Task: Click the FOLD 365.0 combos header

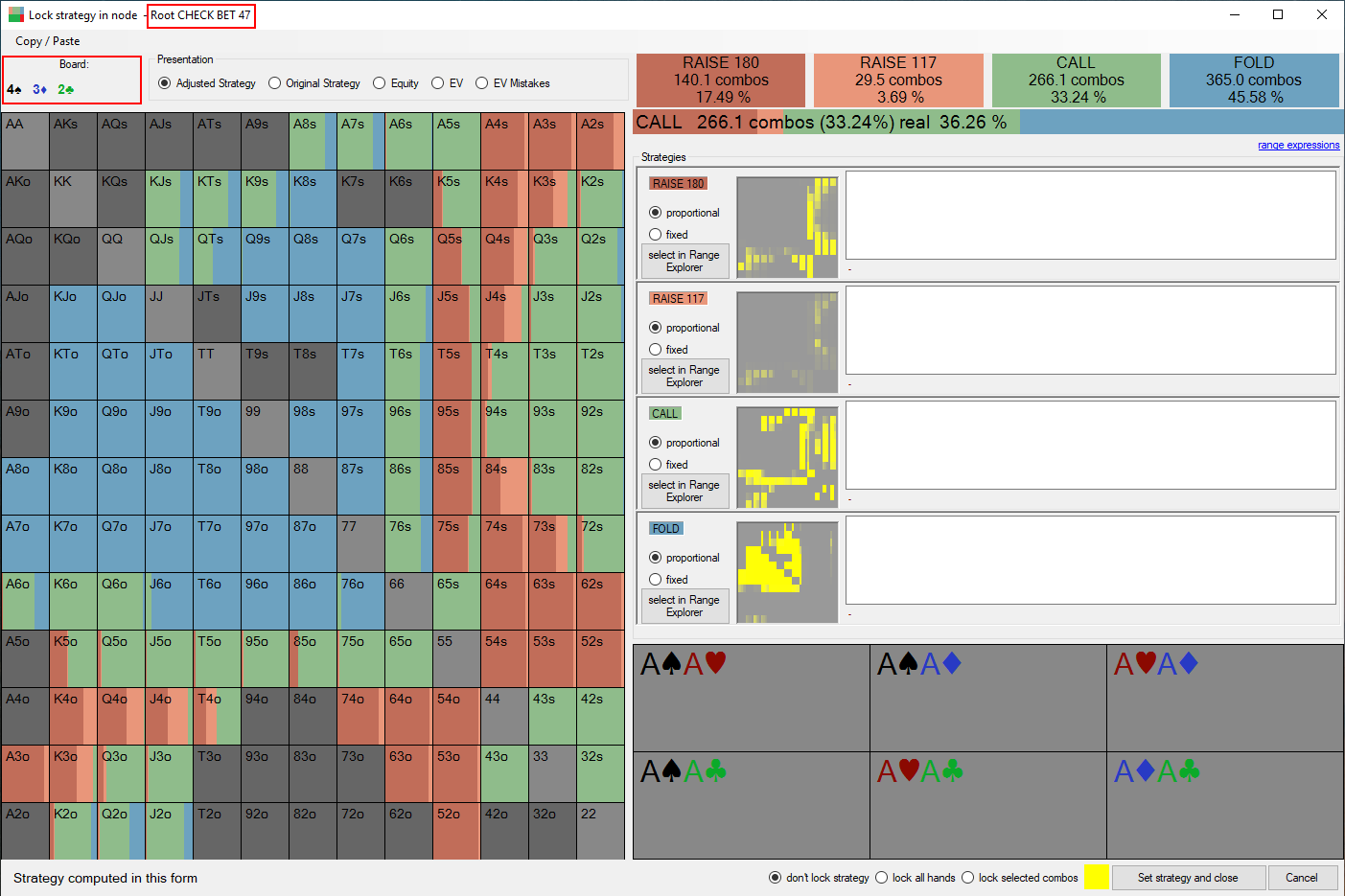Action: (1253, 80)
